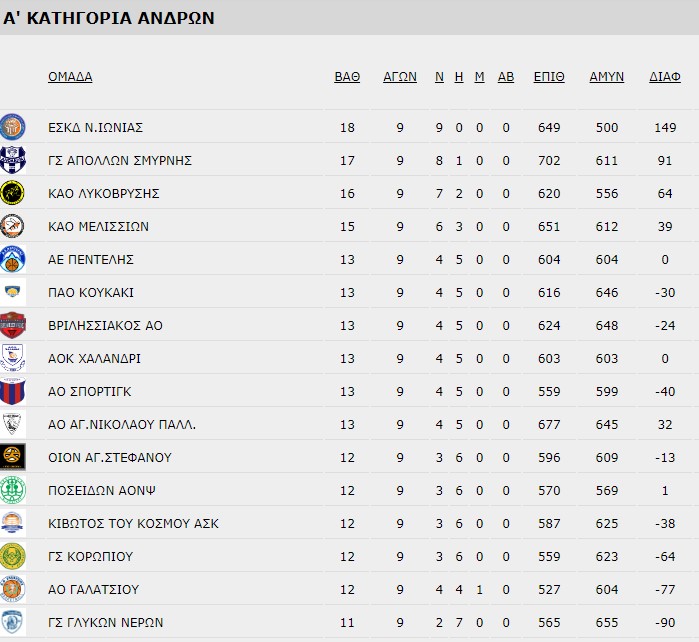This screenshot has height=642, width=699.
Task: Select ΚΙΒΩΤΟΣ ΤΟΥ ΚΟΣΜΟΥ ΑΣΚ team name
Action: point(133,524)
